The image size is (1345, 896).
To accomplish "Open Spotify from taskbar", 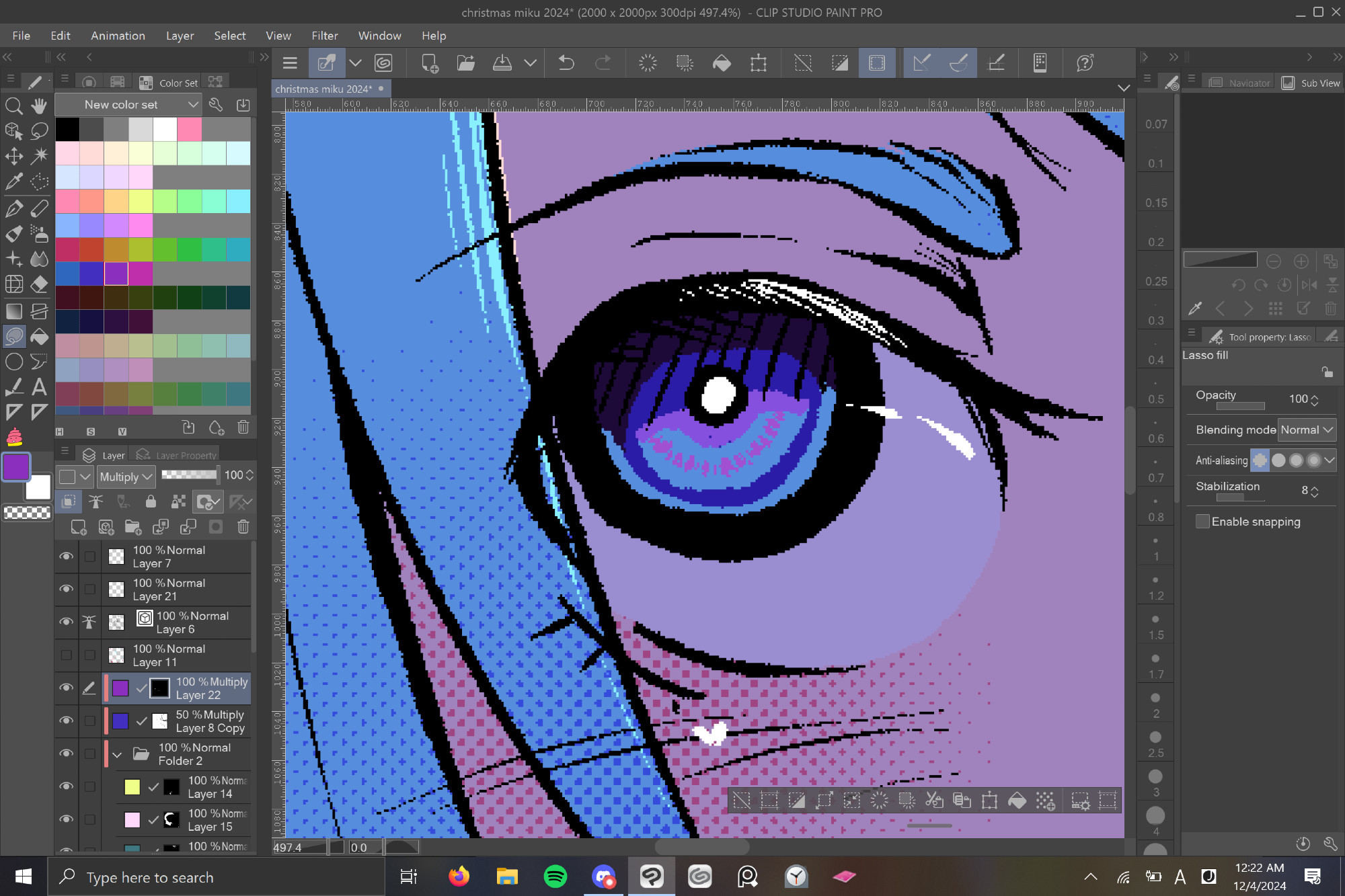I will (x=555, y=877).
